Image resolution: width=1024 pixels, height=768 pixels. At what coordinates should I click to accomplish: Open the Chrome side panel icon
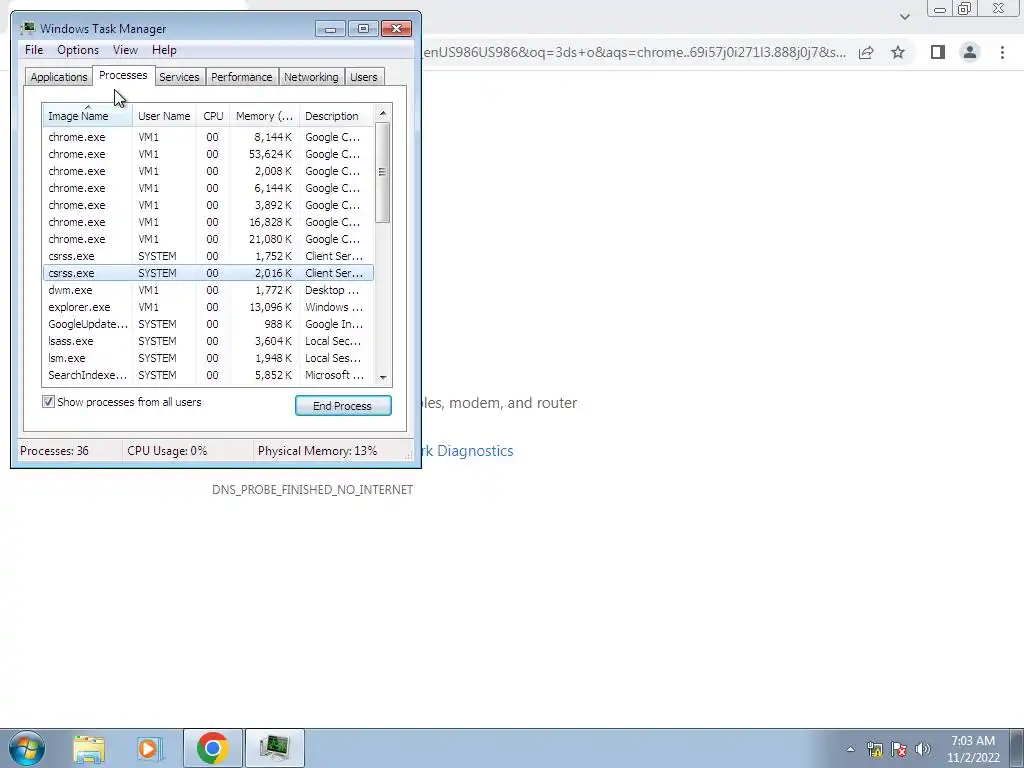(x=938, y=52)
